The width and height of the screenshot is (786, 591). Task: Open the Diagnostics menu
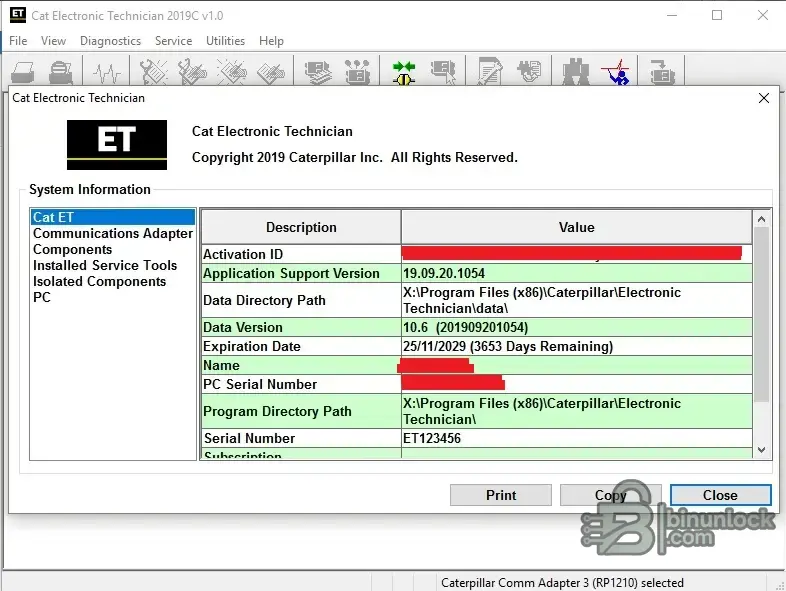click(x=110, y=41)
